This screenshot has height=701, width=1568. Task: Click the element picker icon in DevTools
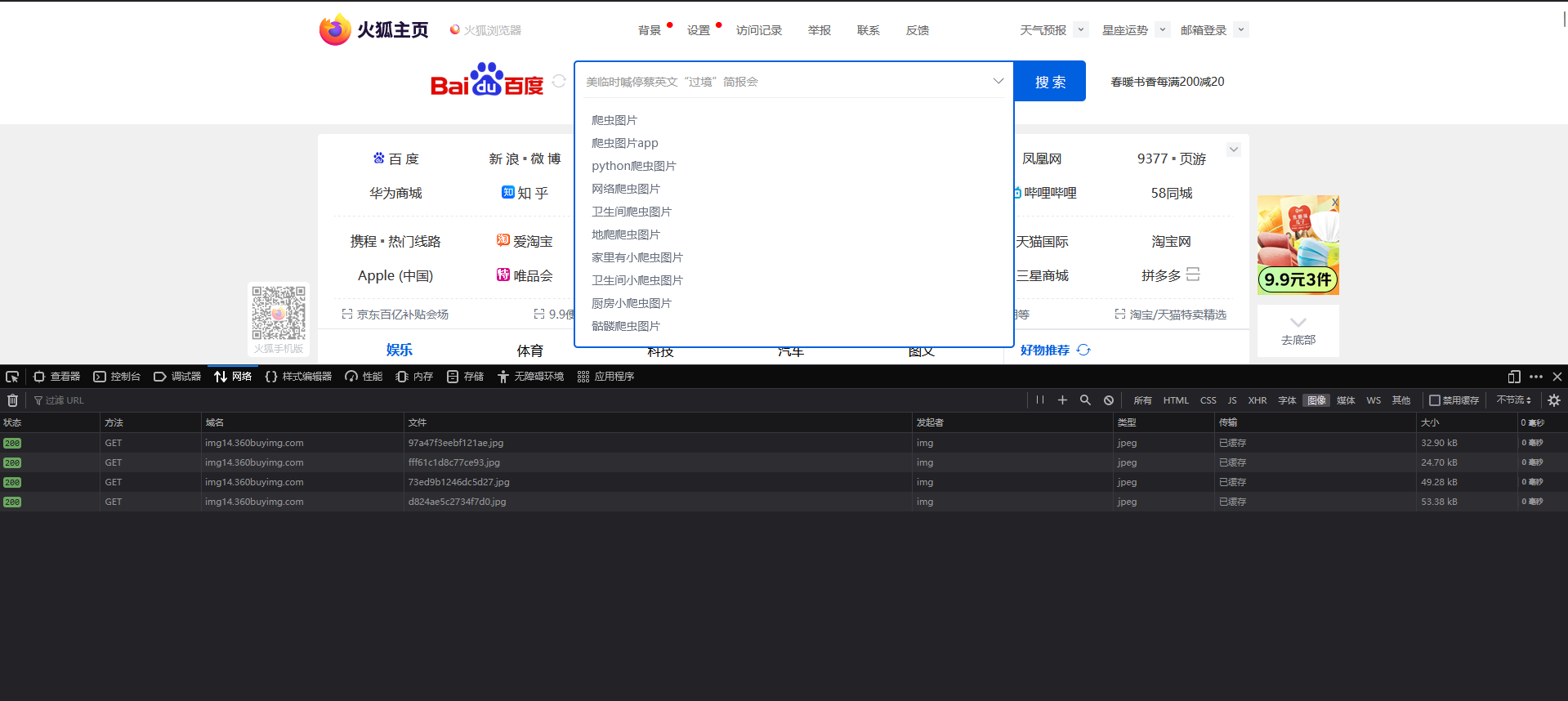(x=12, y=377)
